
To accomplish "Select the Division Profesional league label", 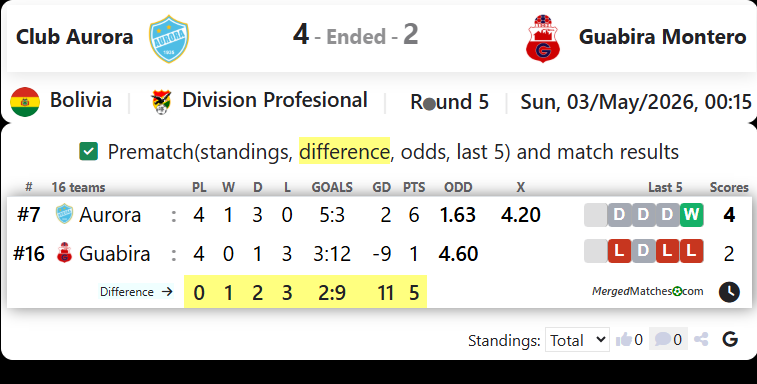I will click(x=275, y=100).
